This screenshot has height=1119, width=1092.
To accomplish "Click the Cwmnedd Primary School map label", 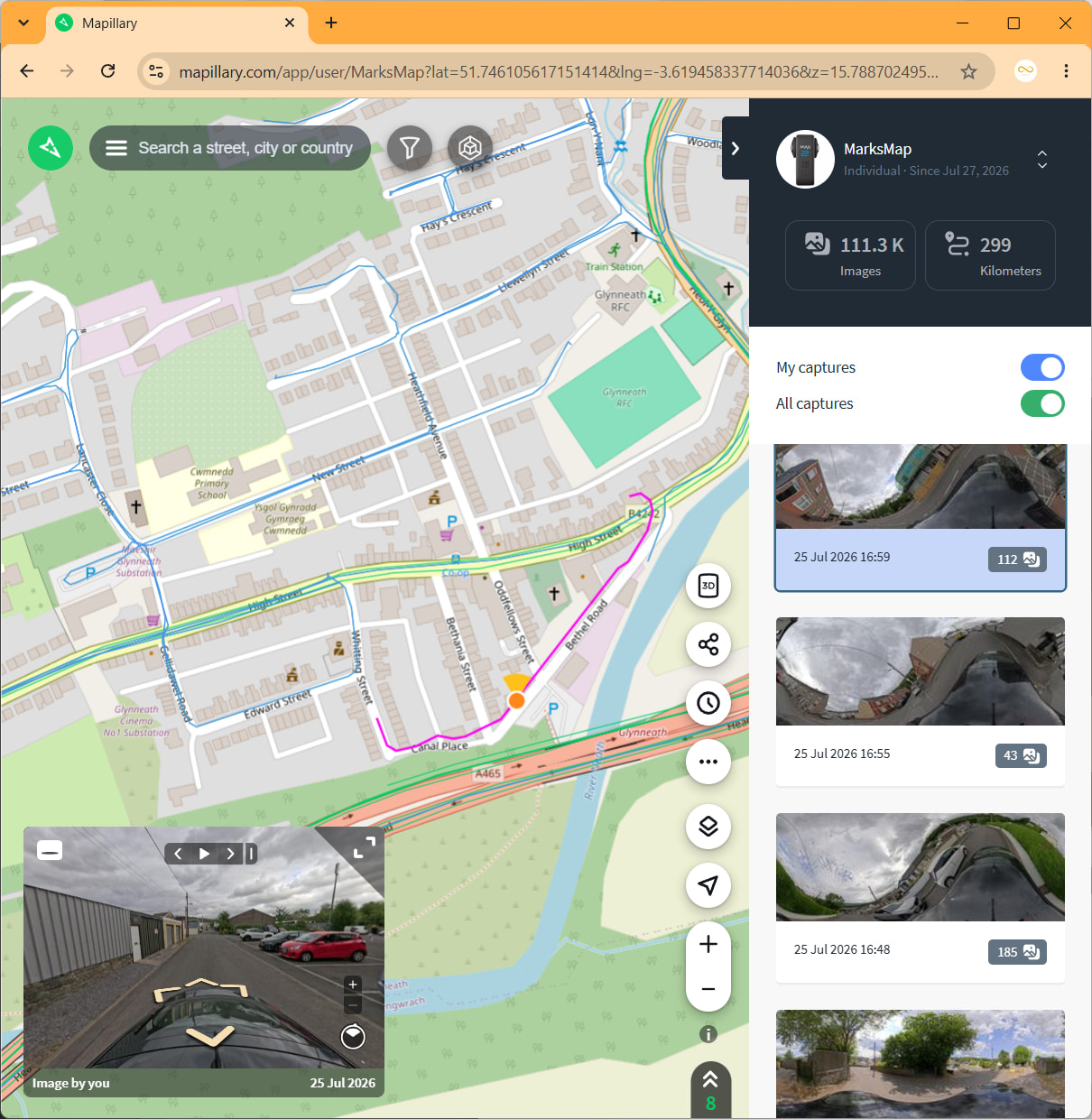I will [x=212, y=483].
